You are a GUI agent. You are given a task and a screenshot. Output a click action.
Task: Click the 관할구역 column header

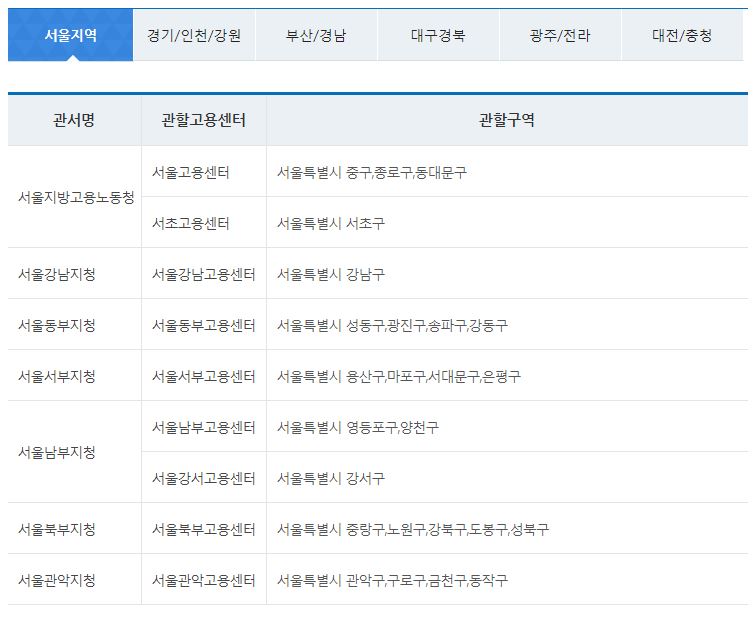[507, 120]
